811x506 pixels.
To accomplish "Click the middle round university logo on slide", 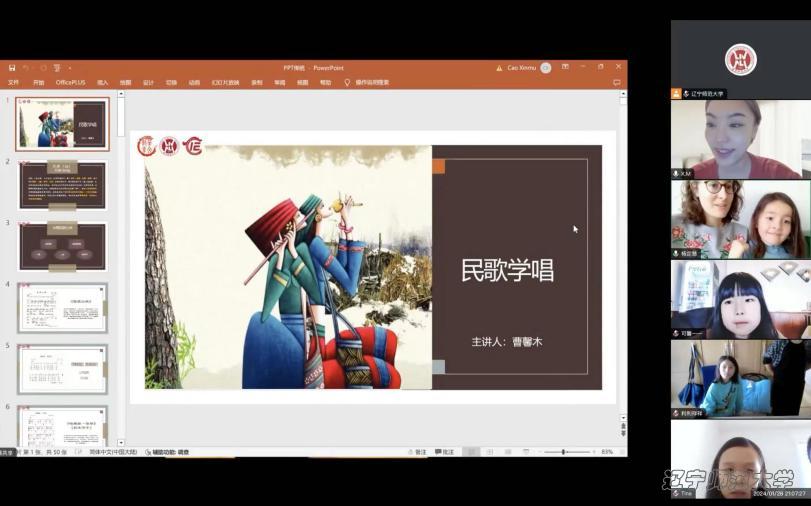I will [169, 146].
